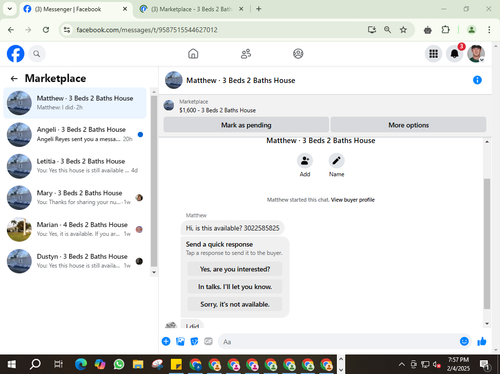
Task: Open Chrome three-dot menu
Action: 489,30
